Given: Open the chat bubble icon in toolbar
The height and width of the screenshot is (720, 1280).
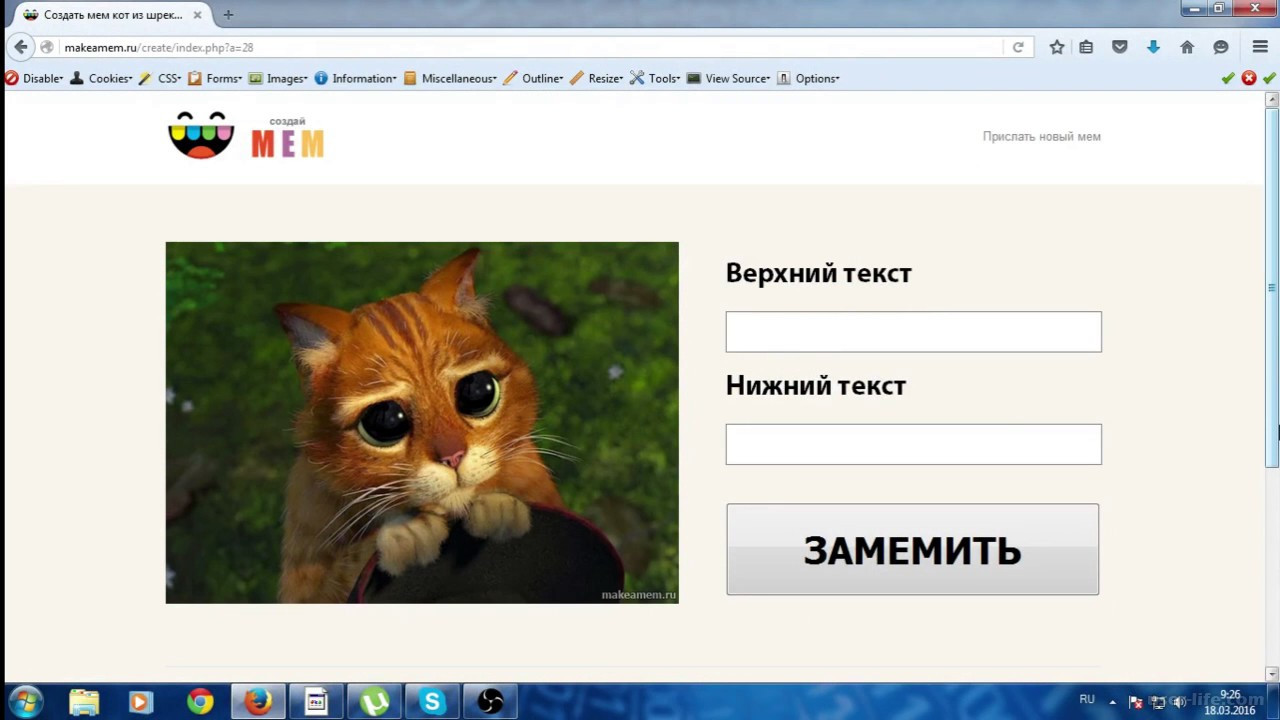Looking at the screenshot, I should 1221,47.
